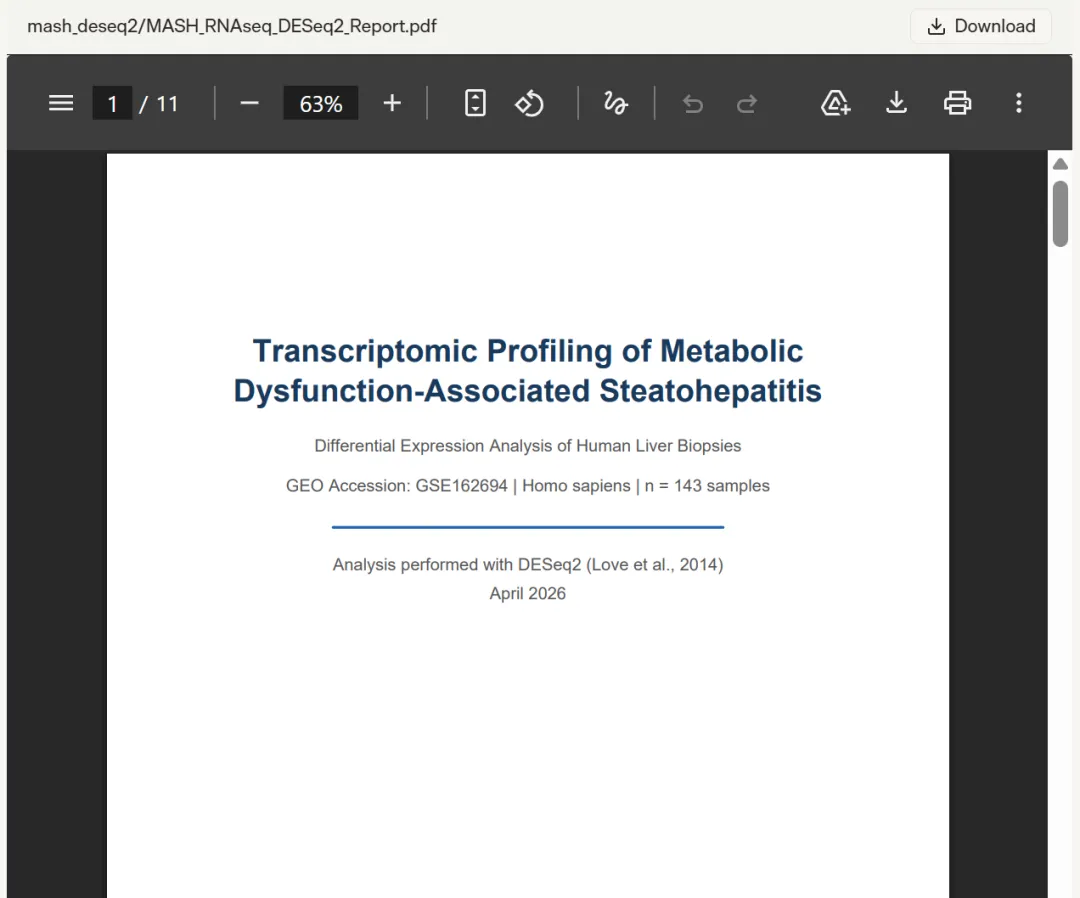
Task: Print the document with the printer icon
Action: [x=957, y=103]
